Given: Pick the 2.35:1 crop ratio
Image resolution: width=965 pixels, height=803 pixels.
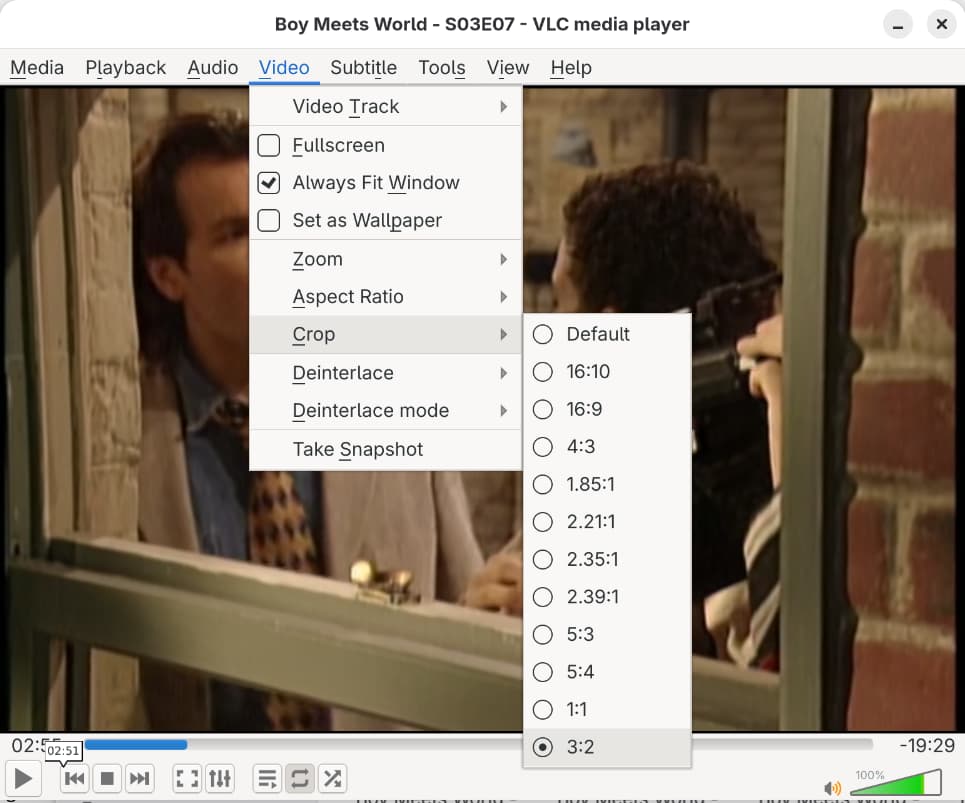Looking at the screenshot, I should pyautogui.click(x=607, y=559).
